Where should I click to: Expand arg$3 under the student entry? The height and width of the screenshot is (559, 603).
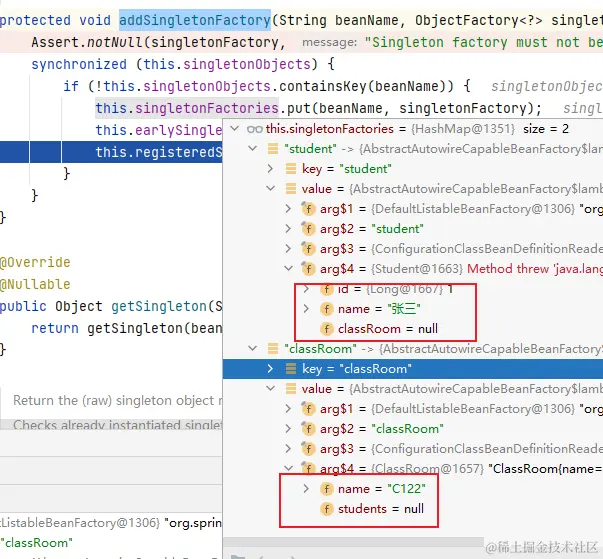288,249
